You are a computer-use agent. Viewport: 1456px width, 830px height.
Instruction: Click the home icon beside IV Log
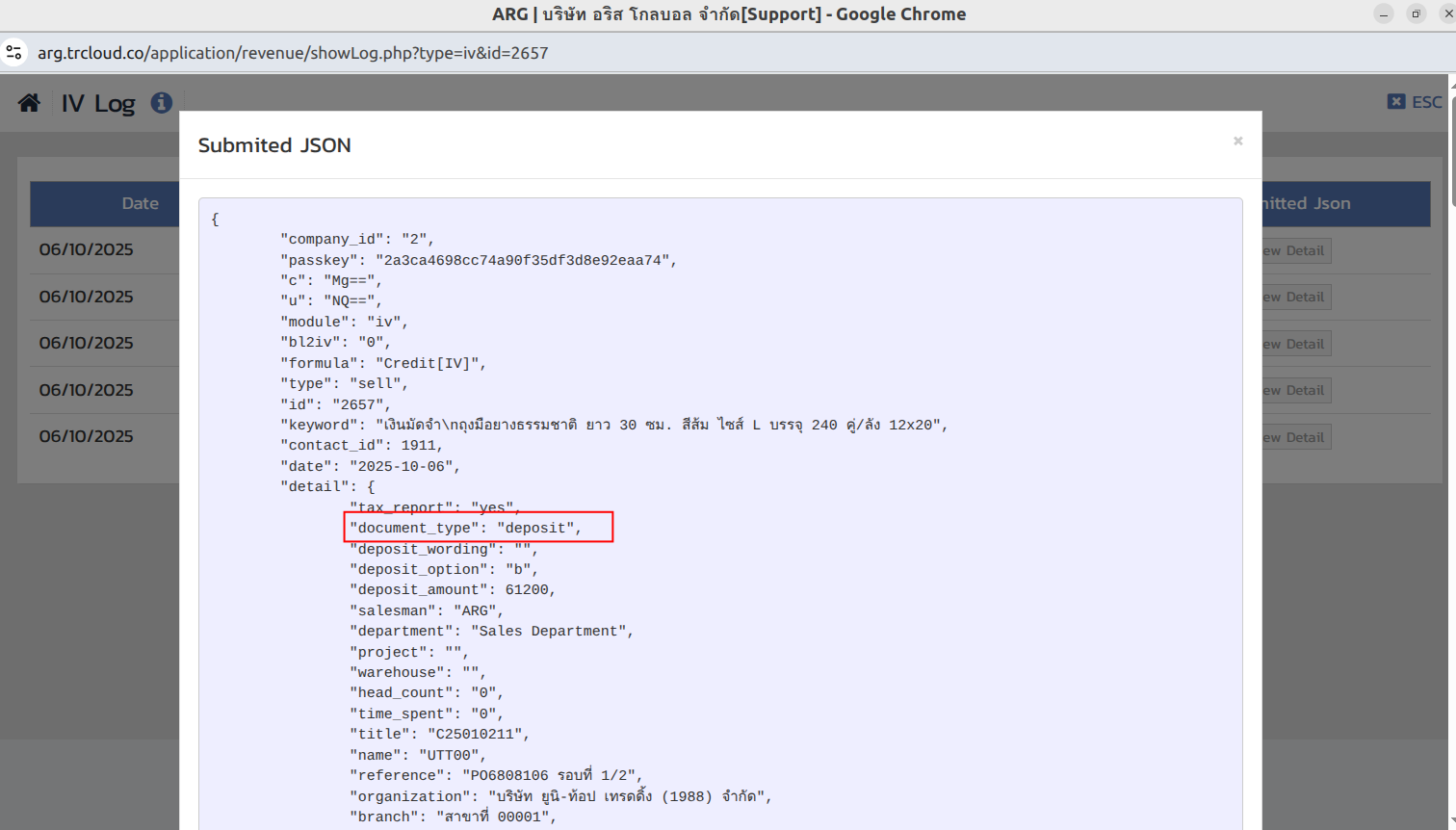point(29,103)
